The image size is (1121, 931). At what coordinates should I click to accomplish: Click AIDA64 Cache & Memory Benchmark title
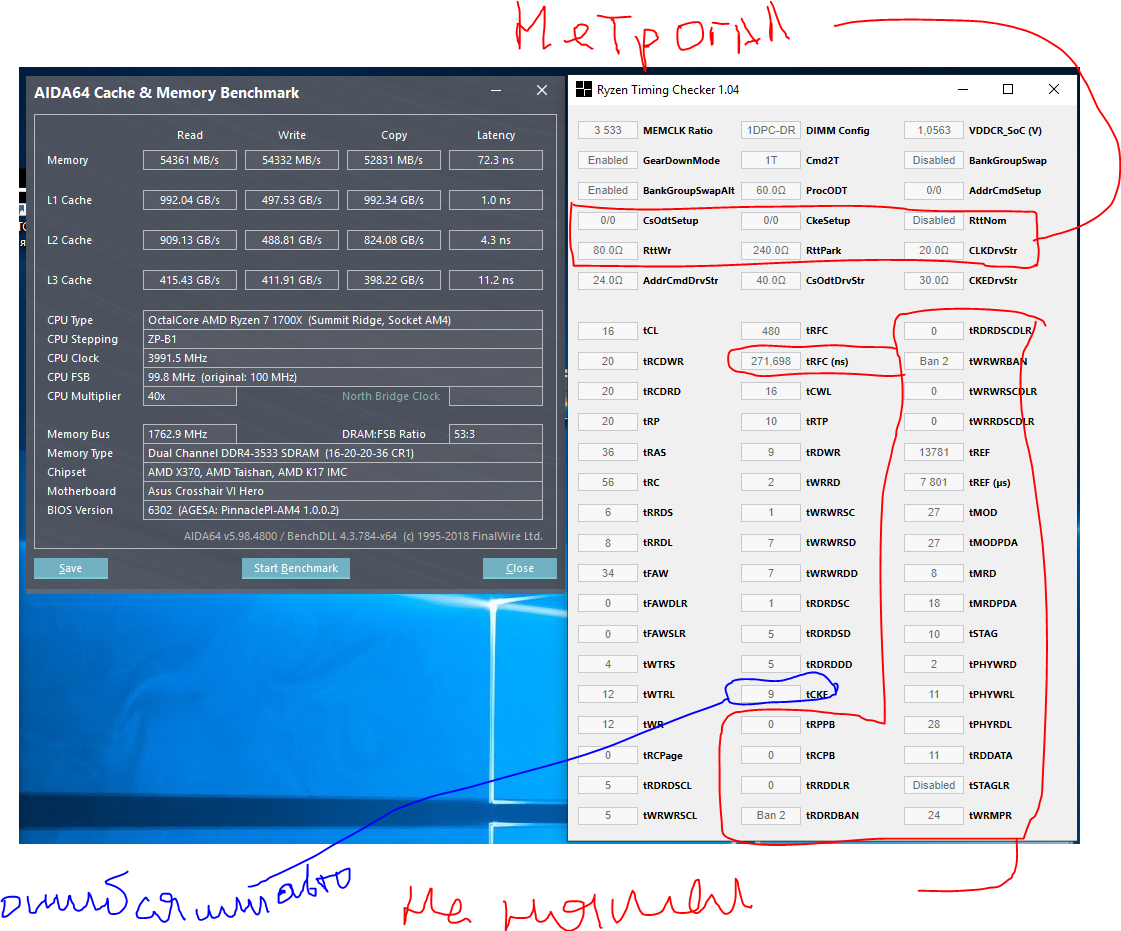tap(167, 92)
